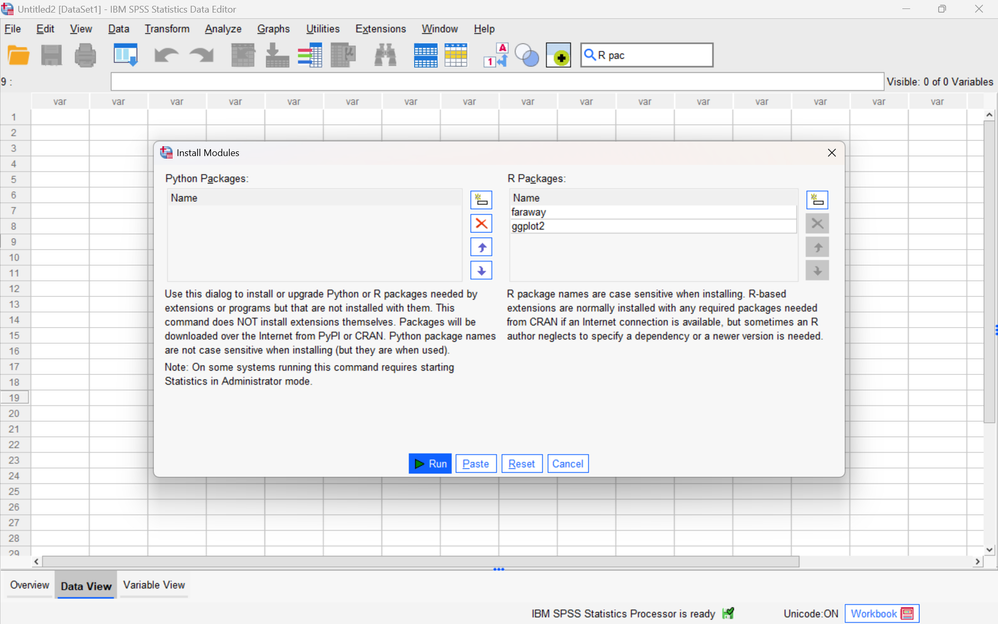Click the Go to variable icon
998x624 pixels.
(277, 55)
